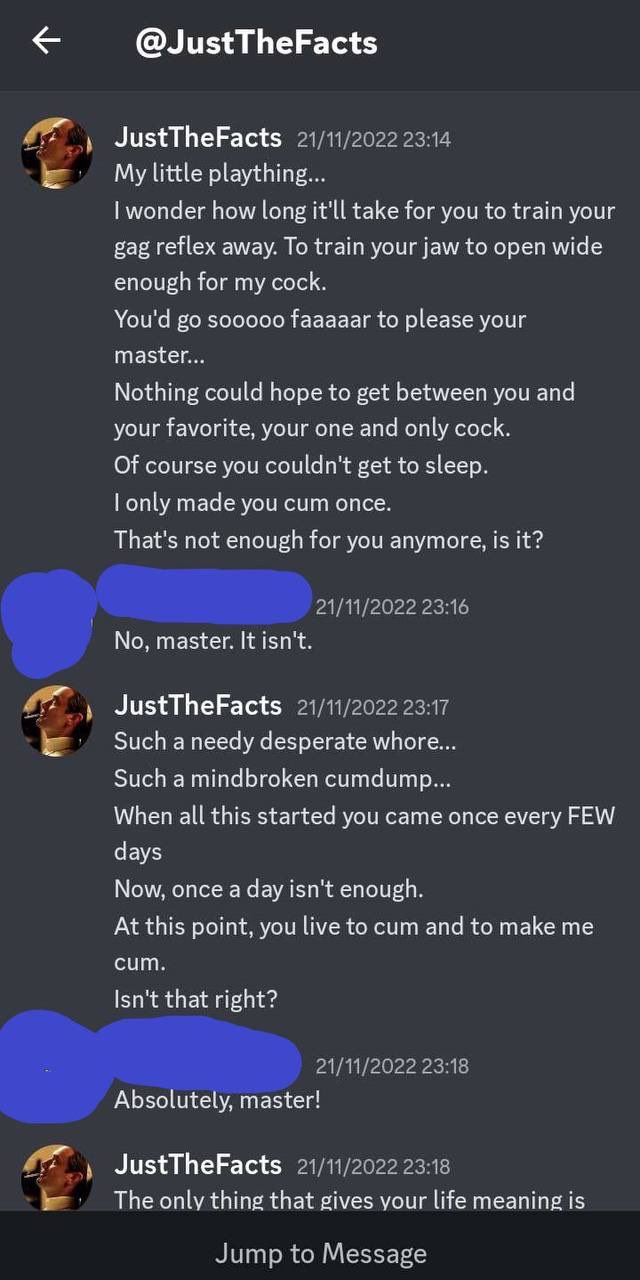Screen dimensions: 640x1280
Task: Tap the redacted username beside 23:16 timestamp
Action: tap(205, 595)
